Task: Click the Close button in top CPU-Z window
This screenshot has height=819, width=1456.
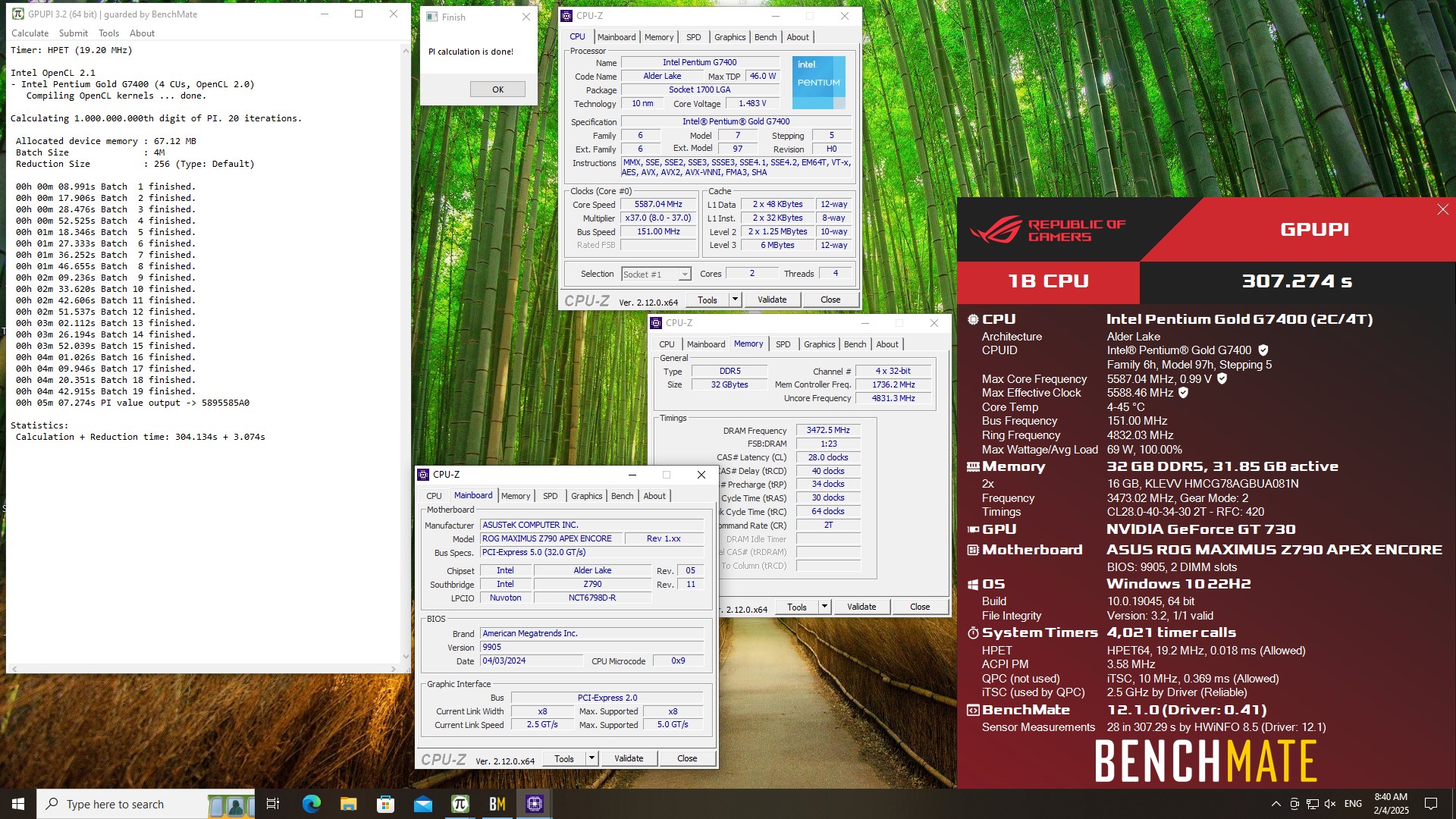Action: 830,300
